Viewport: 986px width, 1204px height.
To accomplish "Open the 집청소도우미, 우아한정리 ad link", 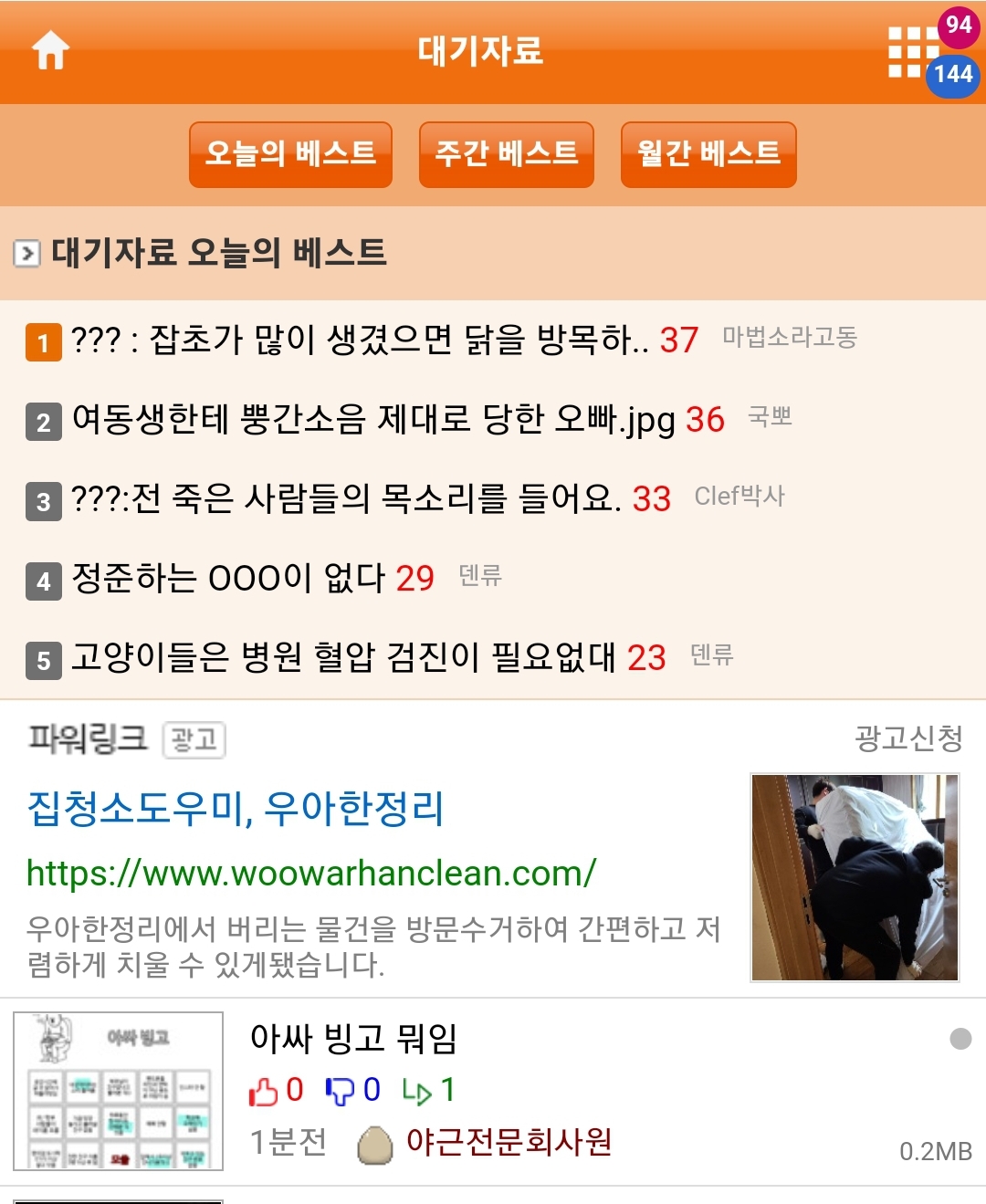I will click(236, 809).
